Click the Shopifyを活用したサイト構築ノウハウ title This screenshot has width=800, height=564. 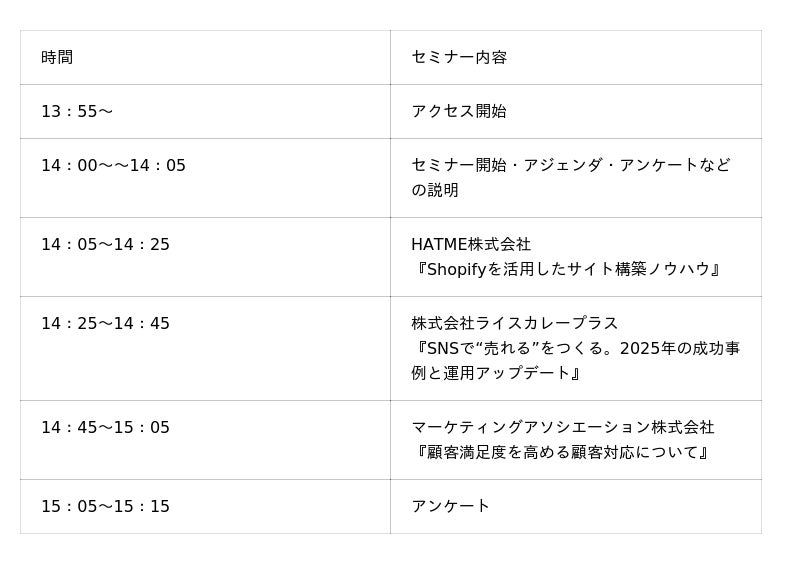(x=567, y=269)
